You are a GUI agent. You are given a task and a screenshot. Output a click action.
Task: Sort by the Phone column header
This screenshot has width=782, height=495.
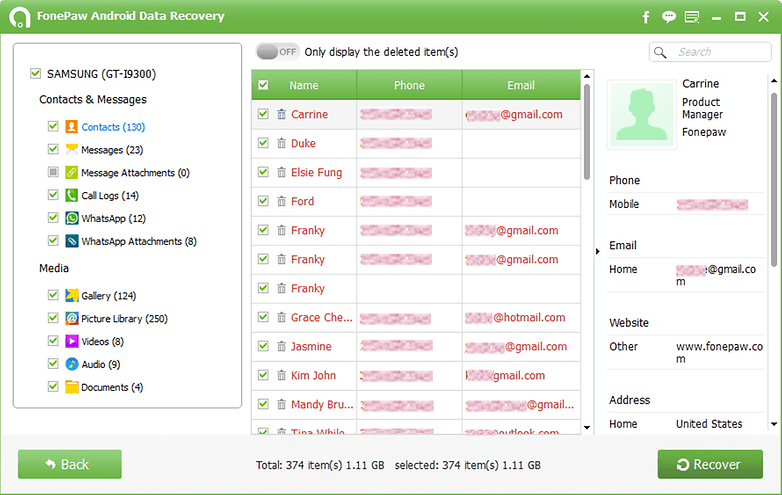pos(409,85)
